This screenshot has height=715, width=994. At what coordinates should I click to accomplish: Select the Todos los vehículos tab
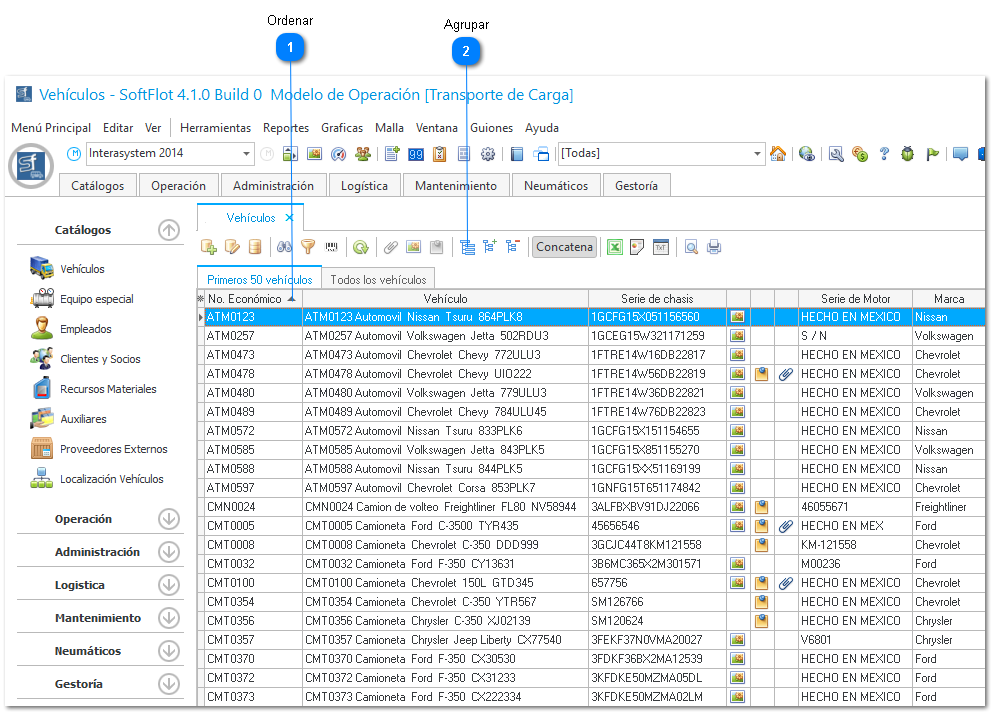378,280
